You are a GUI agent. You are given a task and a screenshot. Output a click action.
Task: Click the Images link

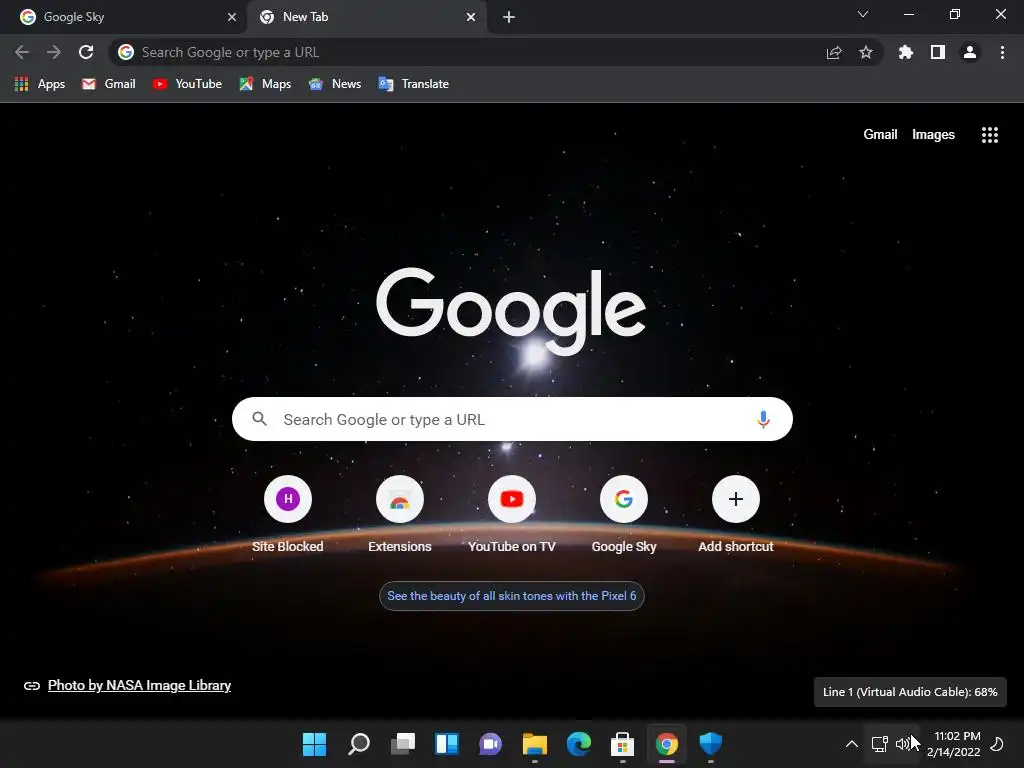tap(933, 135)
